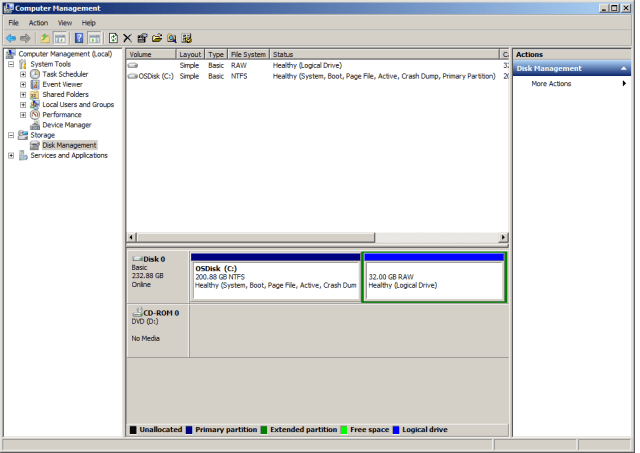This screenshot has height=453, width=640.
Task: Click the volume list right scroll arrow
Action: coord(503,237)
